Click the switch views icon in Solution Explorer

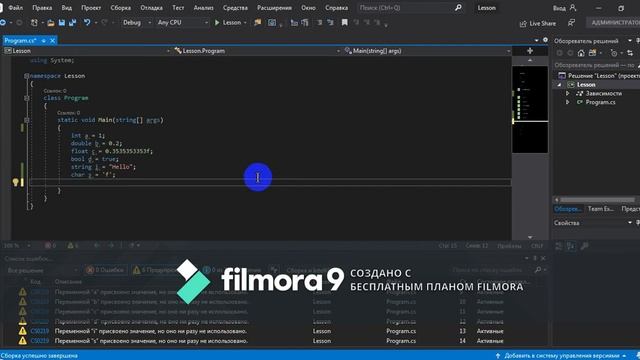coord(592,53)
